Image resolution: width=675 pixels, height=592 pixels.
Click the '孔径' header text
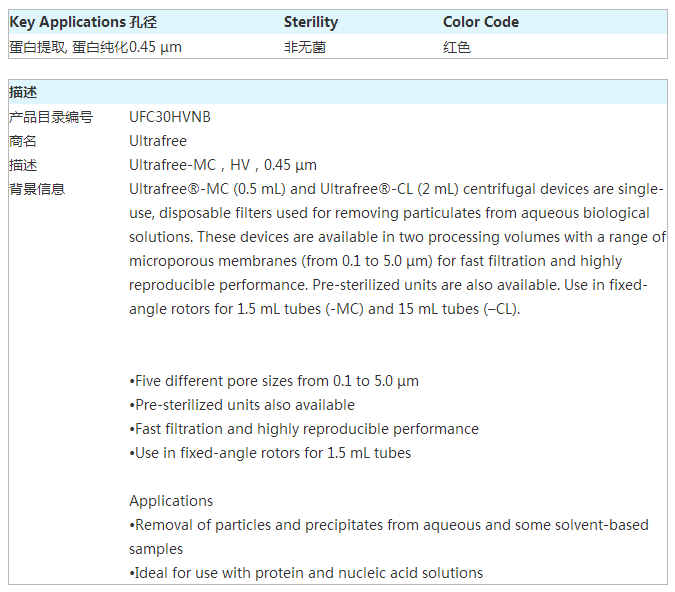[x=143, y=22]
